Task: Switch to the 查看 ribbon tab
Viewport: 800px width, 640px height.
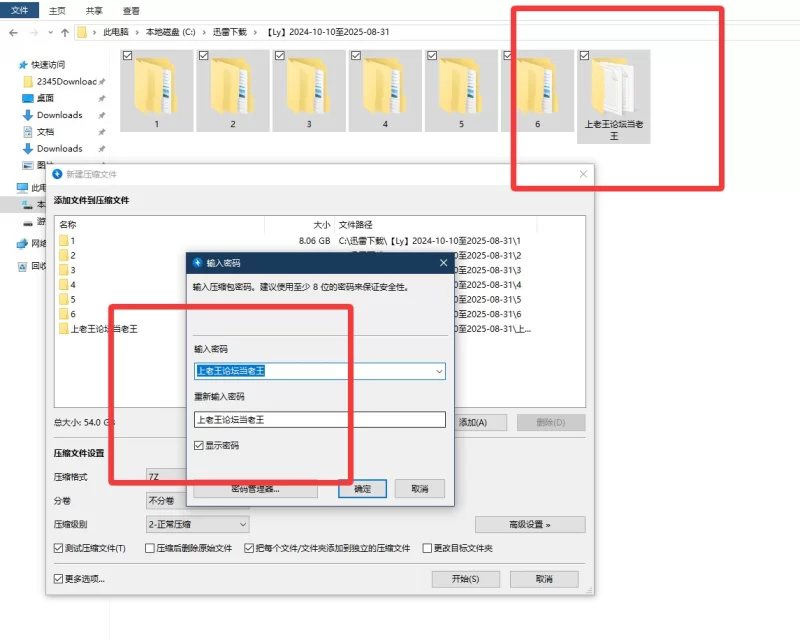Action: [131, 11]
